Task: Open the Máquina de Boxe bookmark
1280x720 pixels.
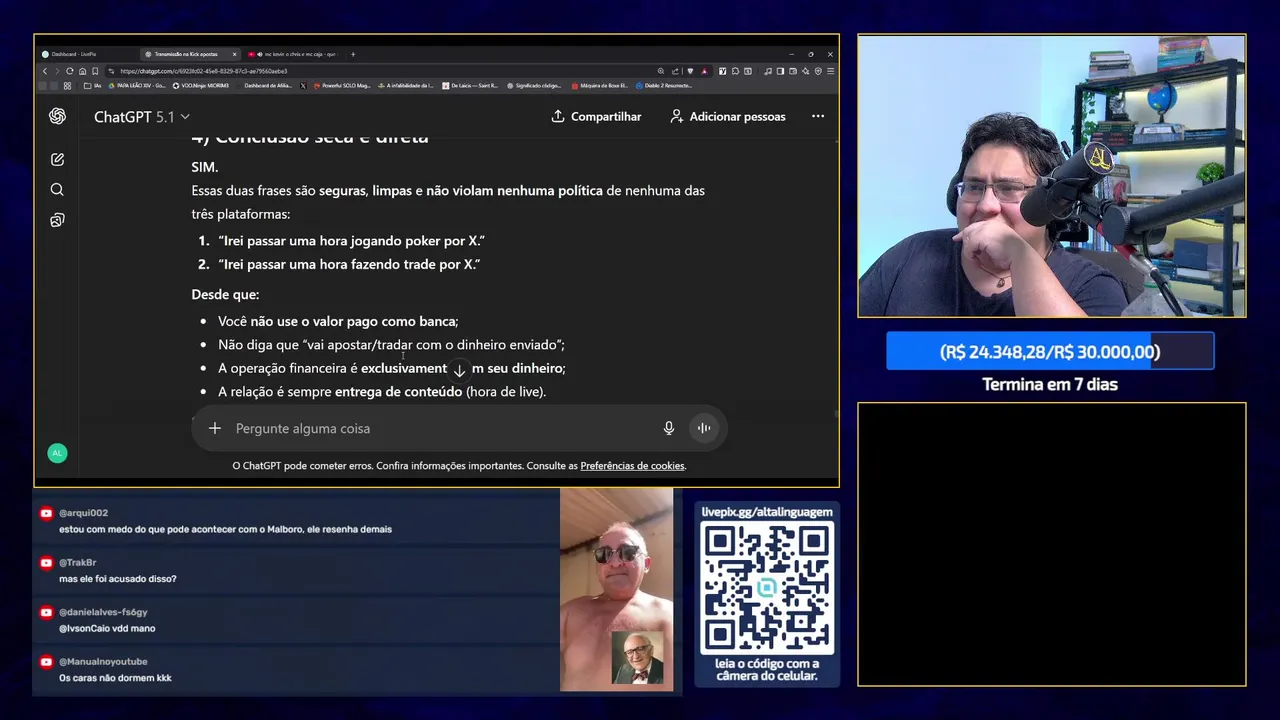Action: click(x=598, y=86)
